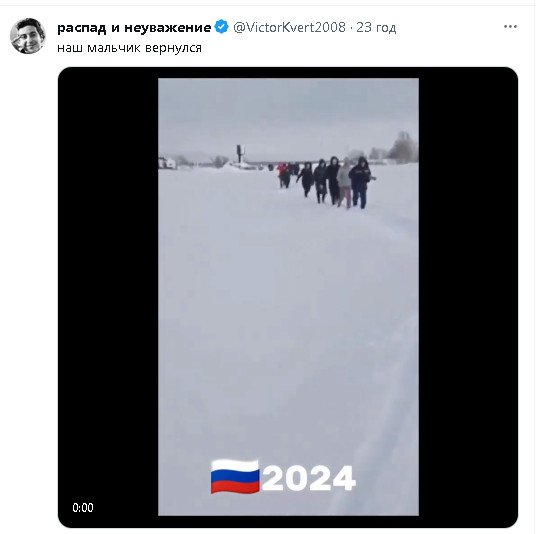
Task: Click the tweet text наш мальчик вернулся
Action: point(129,48)
